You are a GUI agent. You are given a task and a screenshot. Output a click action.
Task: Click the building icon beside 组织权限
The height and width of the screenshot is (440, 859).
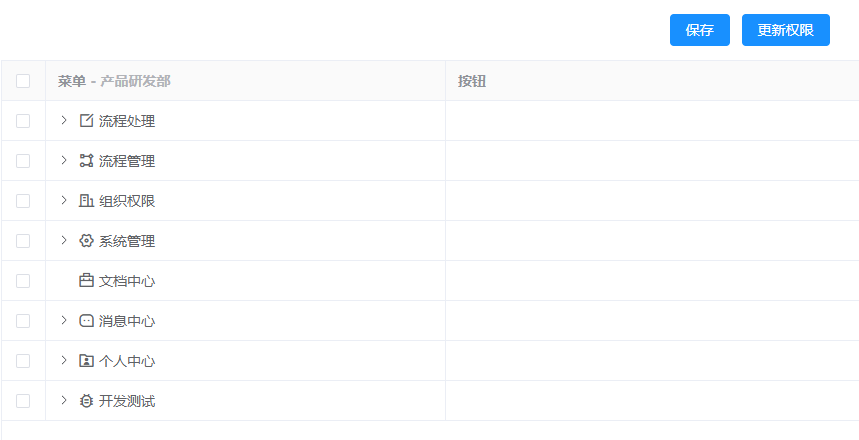[x=86, y=201]
